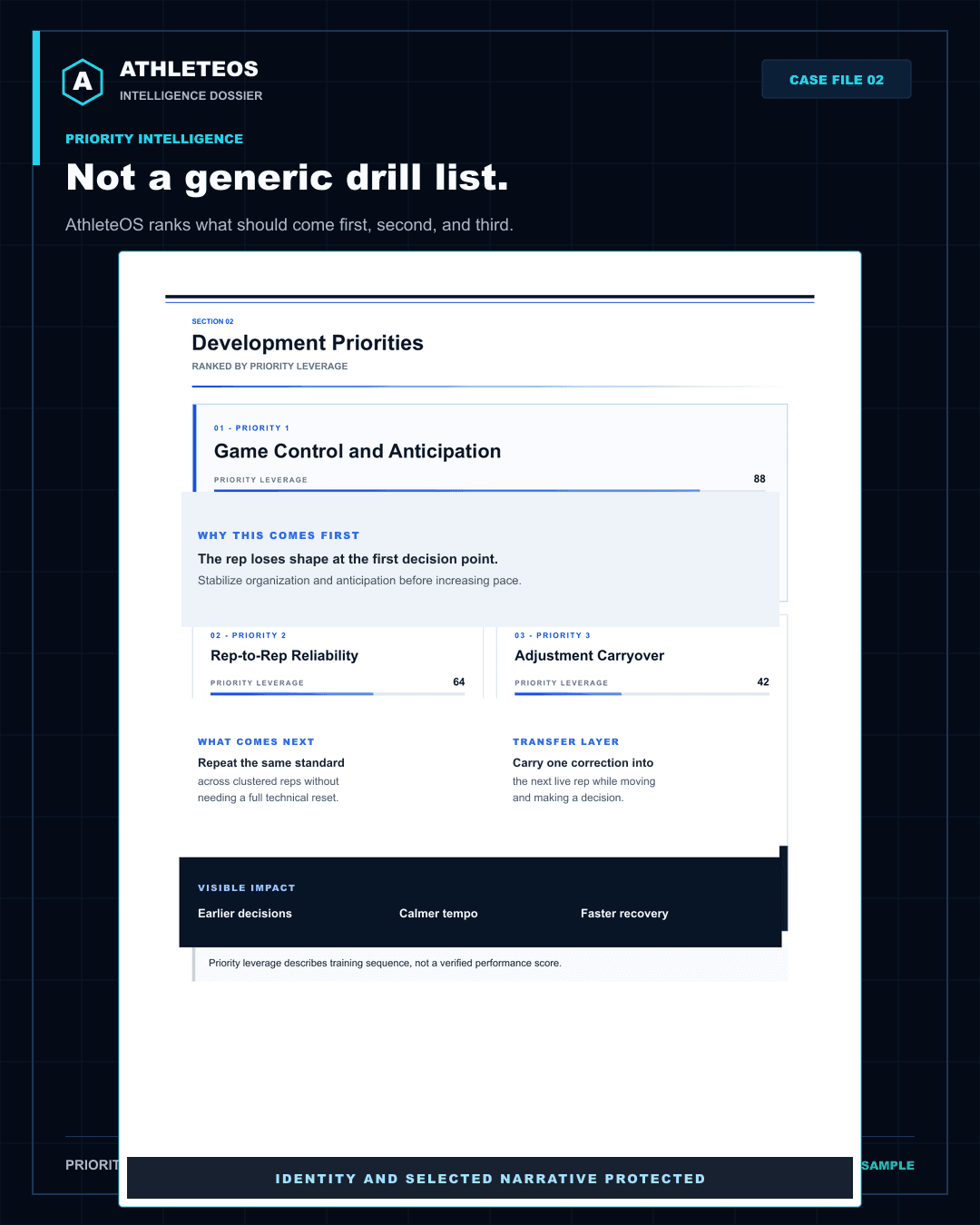Viewport: 980px width, 1225px height.
Task: Select the Adjustment Carryover title
Action: 589,655
